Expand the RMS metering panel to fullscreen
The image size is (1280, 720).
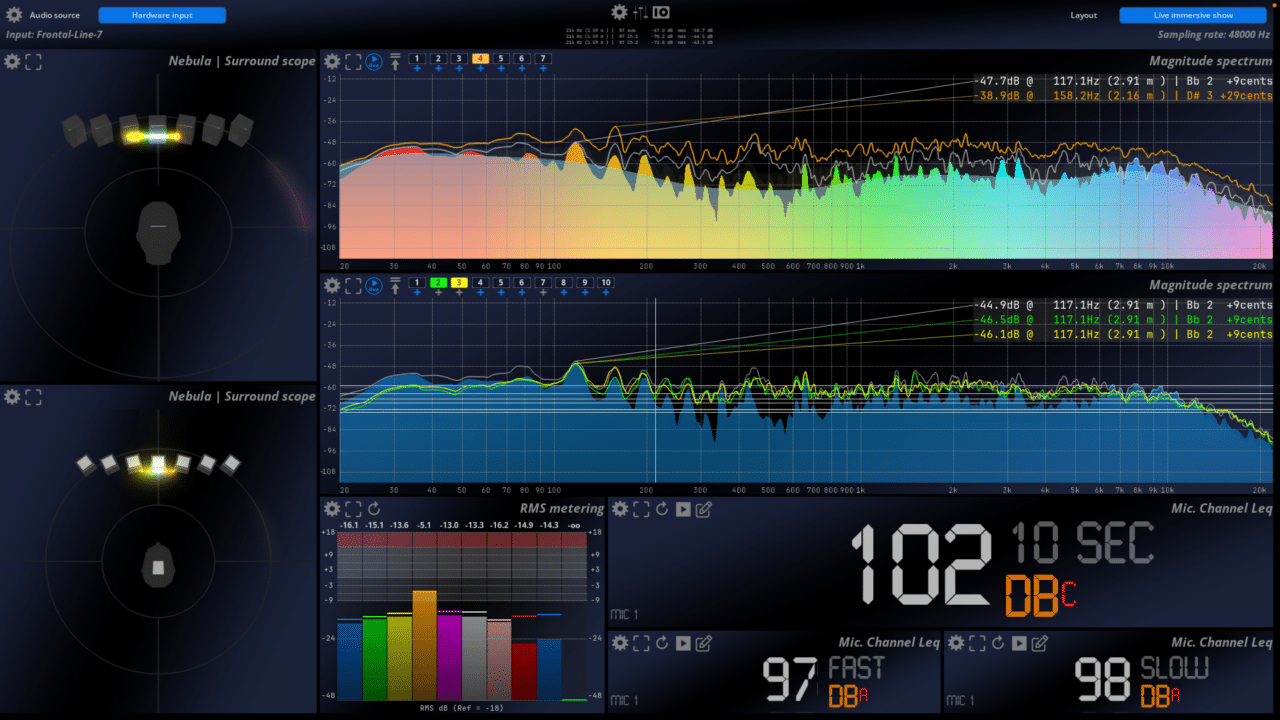pos(351,509)
